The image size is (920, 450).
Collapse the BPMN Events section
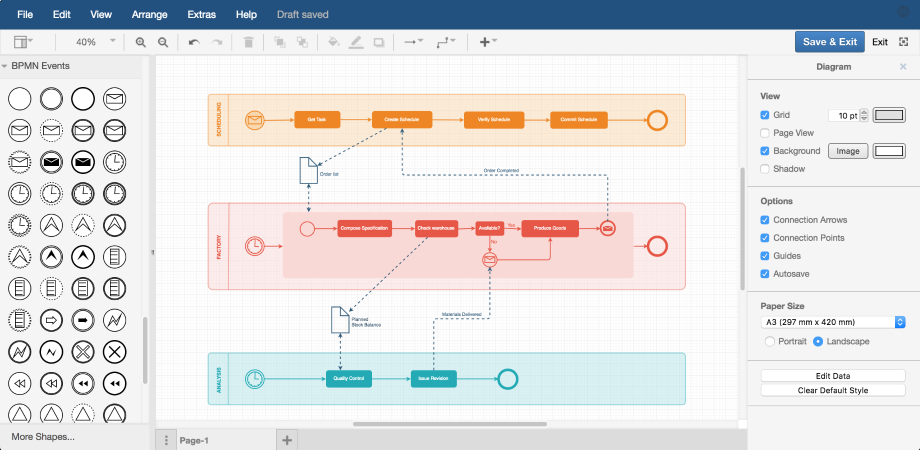[5, 66]
